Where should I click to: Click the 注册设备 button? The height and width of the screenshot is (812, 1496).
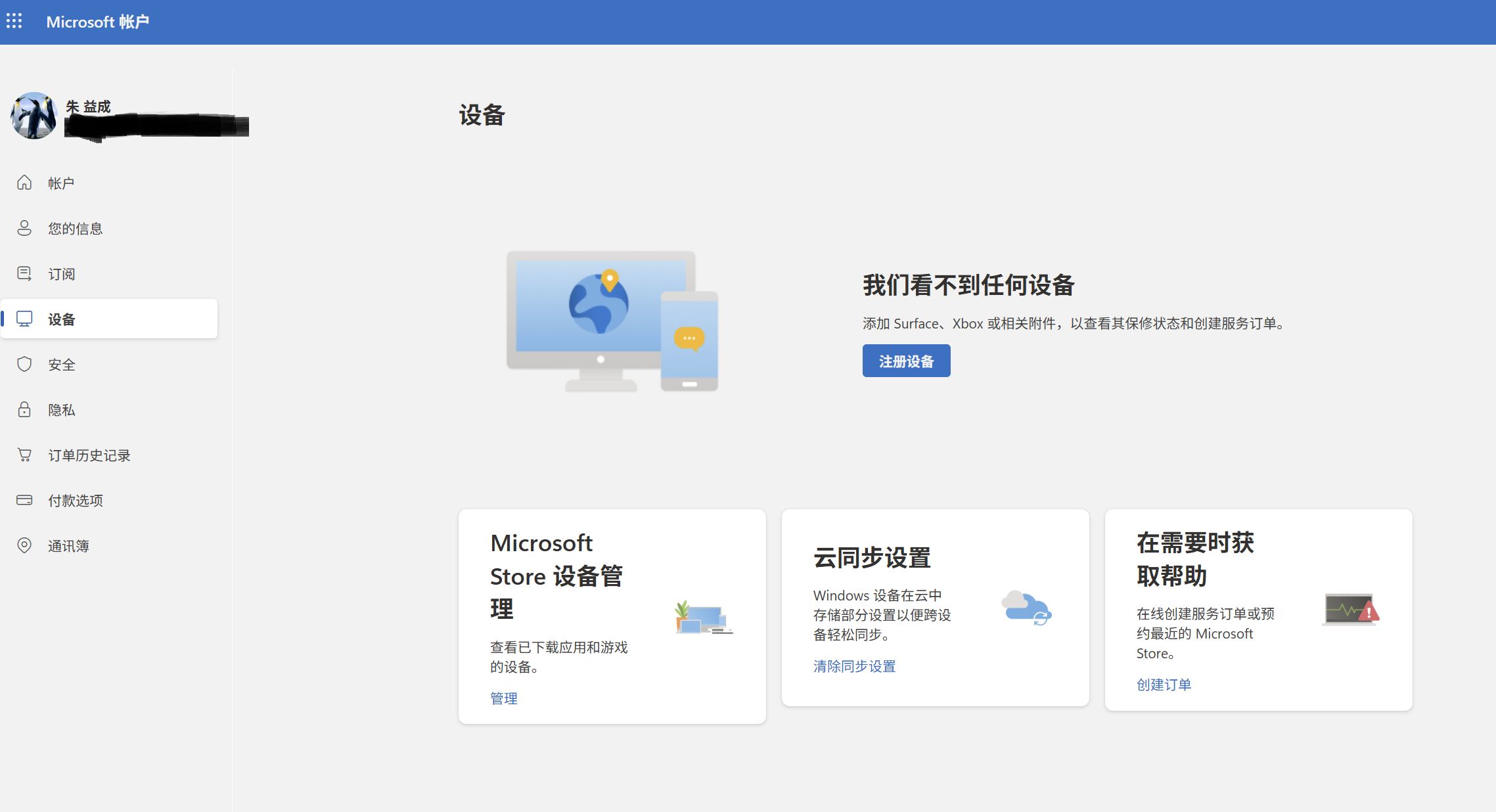click(906, 361)
